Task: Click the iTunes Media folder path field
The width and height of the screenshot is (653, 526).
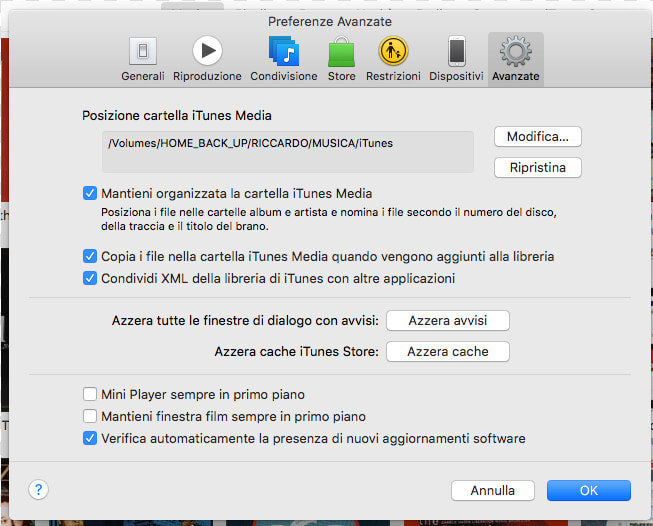Action: [288, 152]
